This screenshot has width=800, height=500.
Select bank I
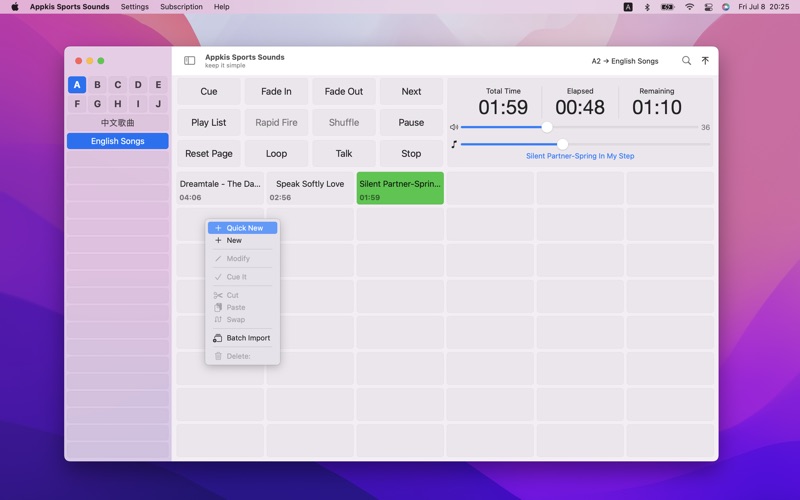coord(138,104)
